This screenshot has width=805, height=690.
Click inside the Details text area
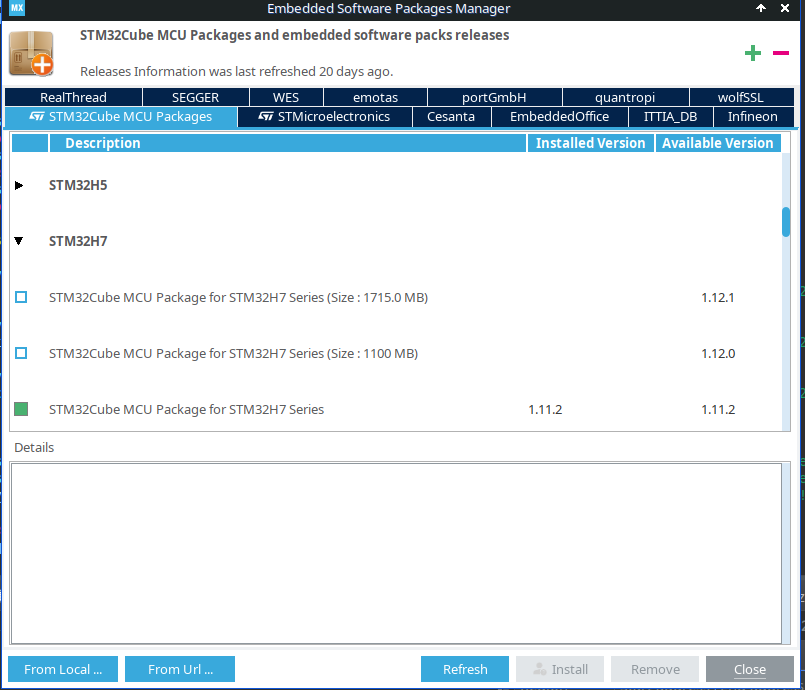pos(396,553)
